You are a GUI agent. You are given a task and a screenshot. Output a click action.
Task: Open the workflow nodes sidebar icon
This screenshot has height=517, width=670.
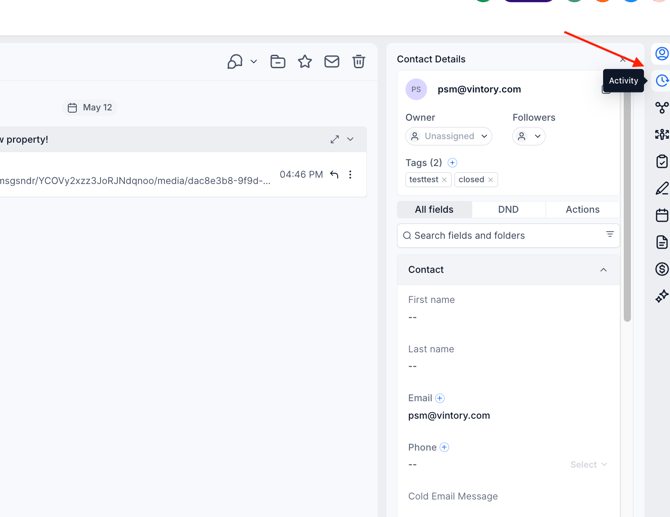click(x=661, y=107)
